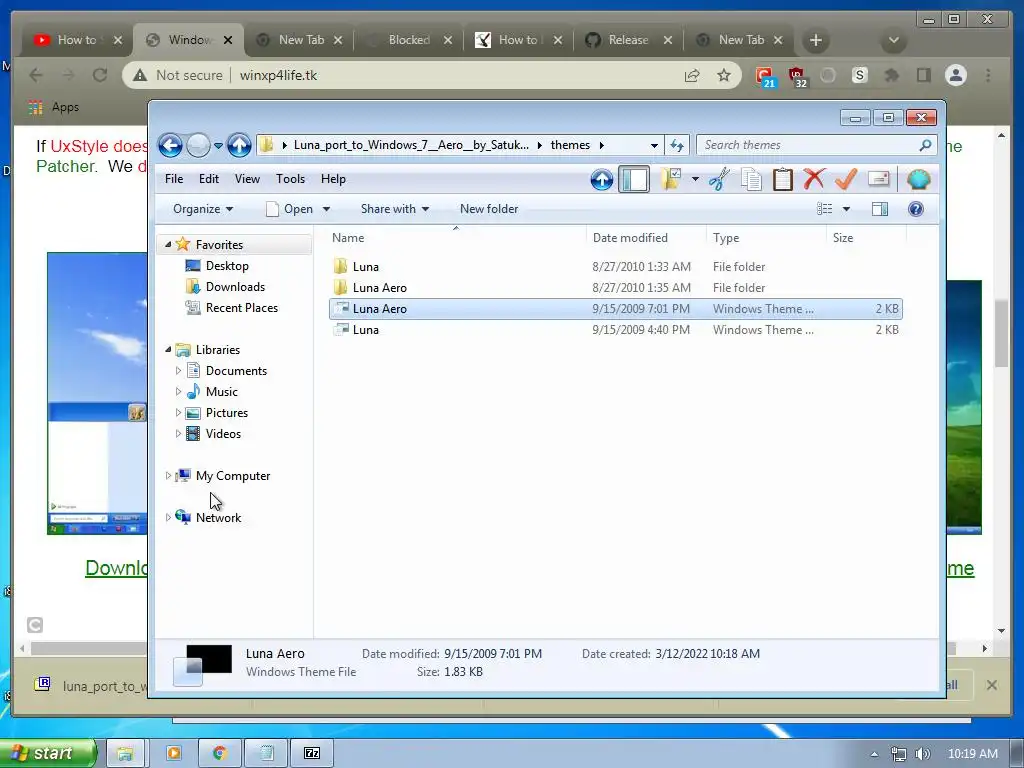Click the Copy pages icon
This screenshot has height=768, width=1024.
click(x=751, y=179)
